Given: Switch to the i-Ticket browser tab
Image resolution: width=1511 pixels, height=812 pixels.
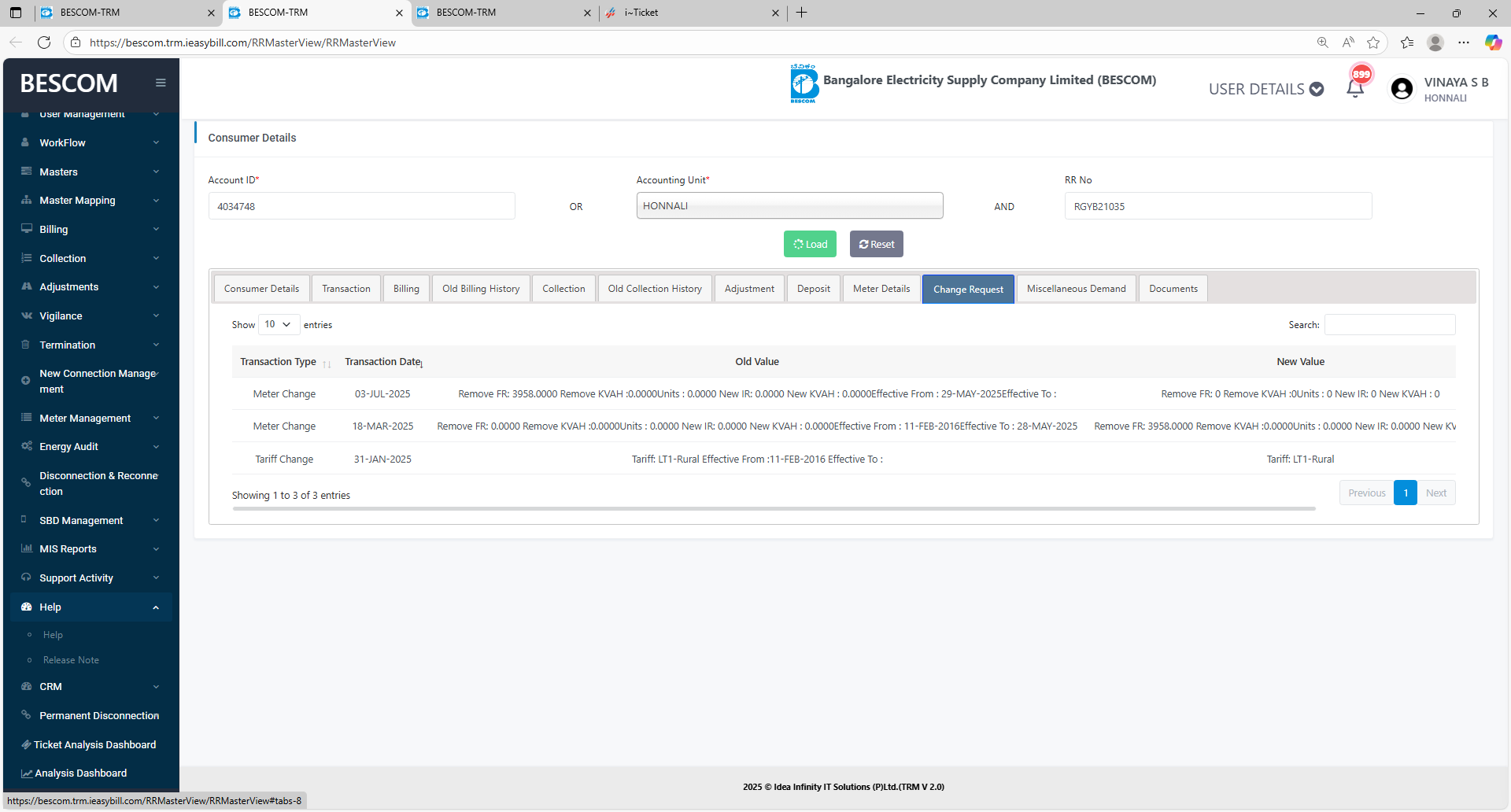Looking at the screenshot, I should click(x=693, y=13).
